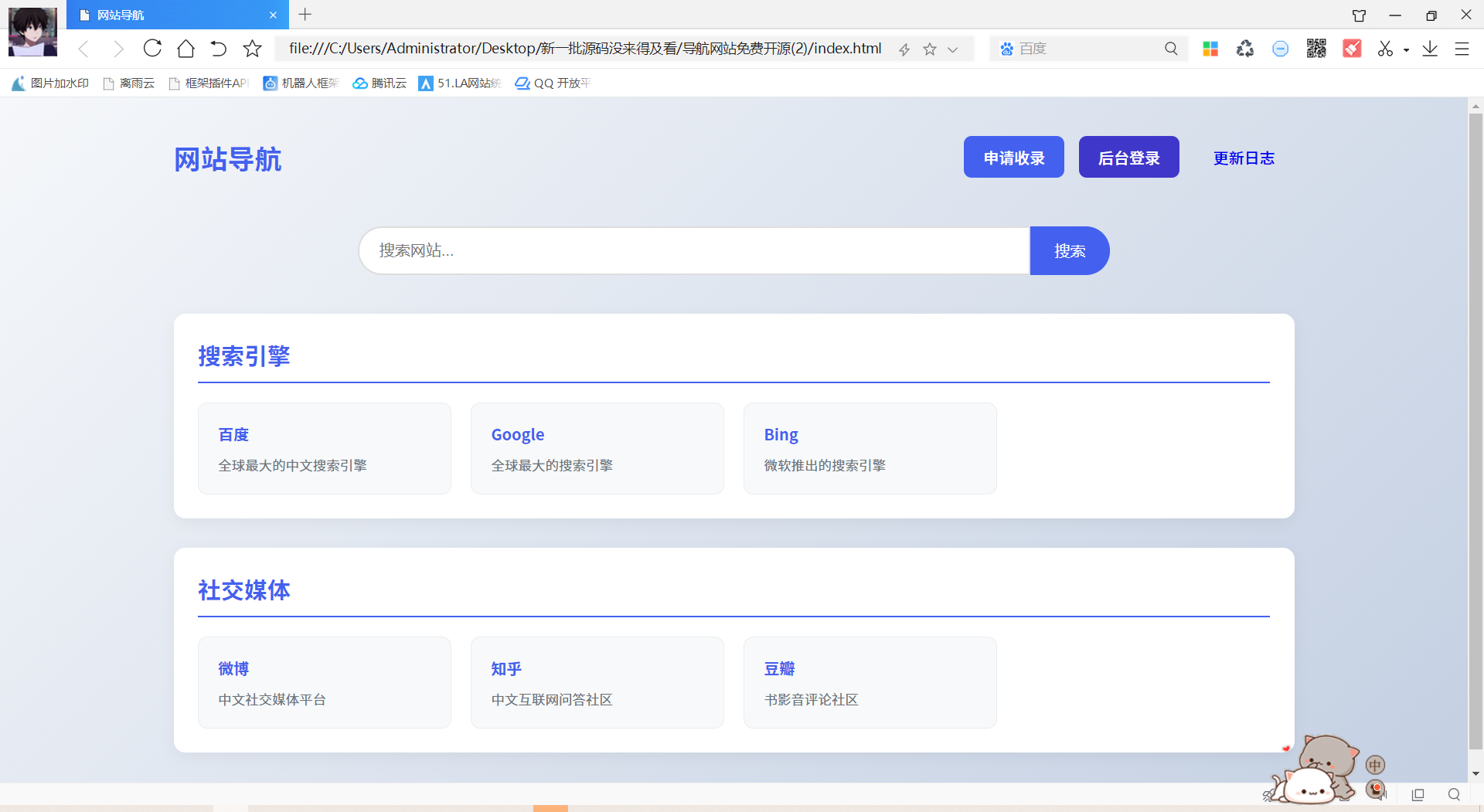Expand the dropdown arrow beside scissors

(x=1406, y=49)
